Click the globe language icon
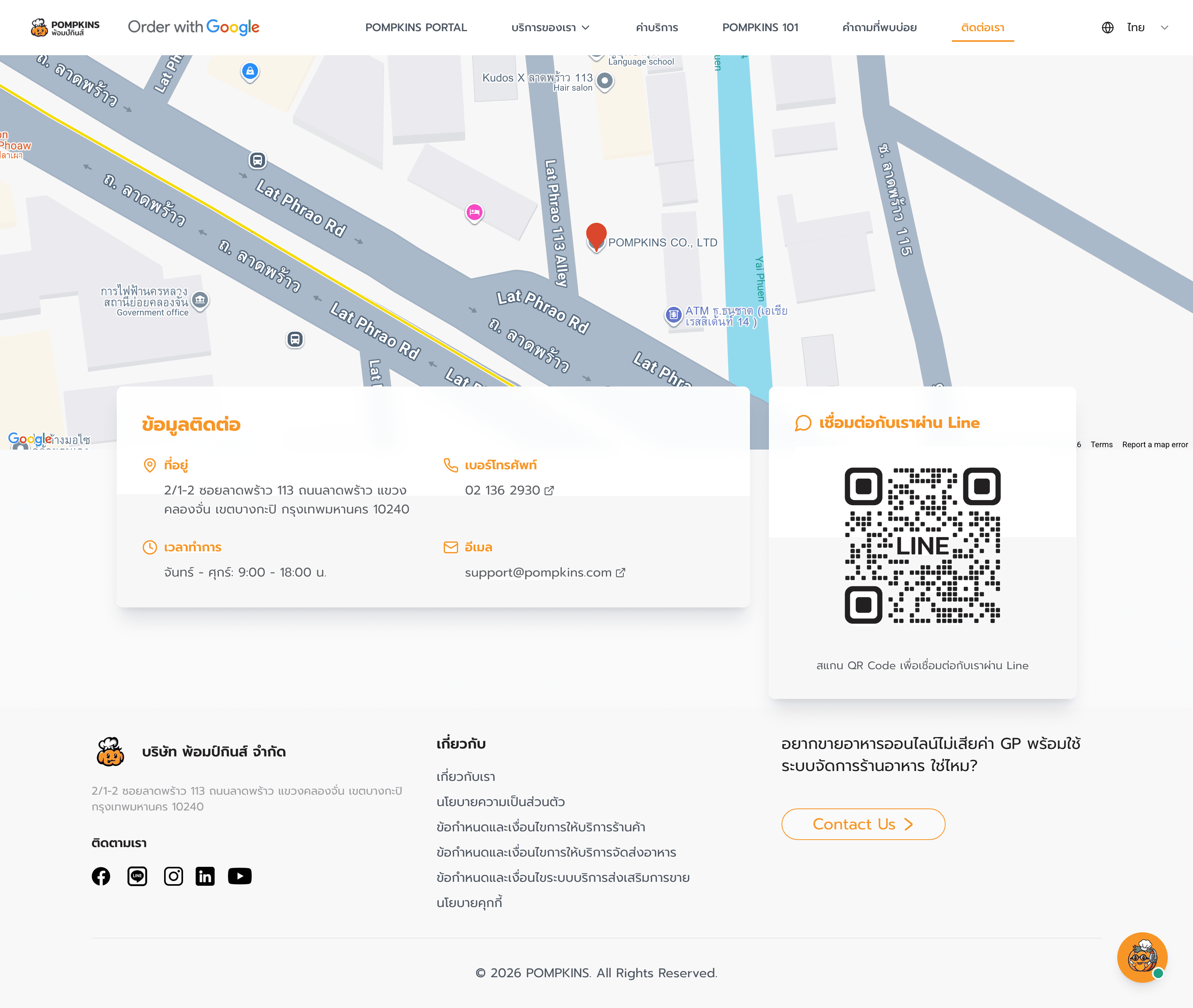 [1107, 28]
